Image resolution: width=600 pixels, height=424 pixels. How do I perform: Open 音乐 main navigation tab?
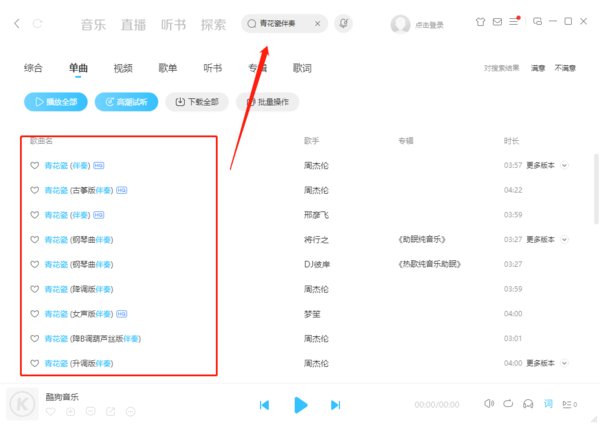(93, 25)
